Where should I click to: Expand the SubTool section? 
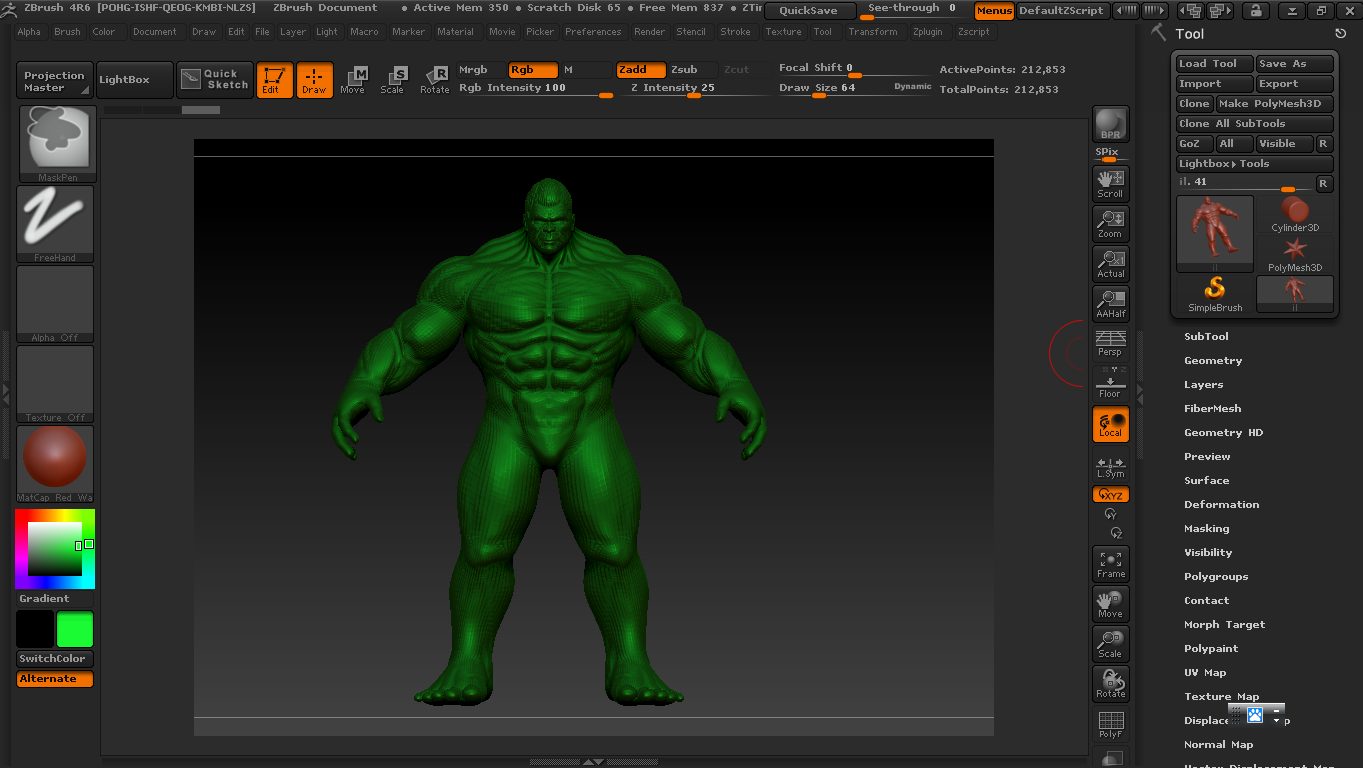tap(1206, 337)
